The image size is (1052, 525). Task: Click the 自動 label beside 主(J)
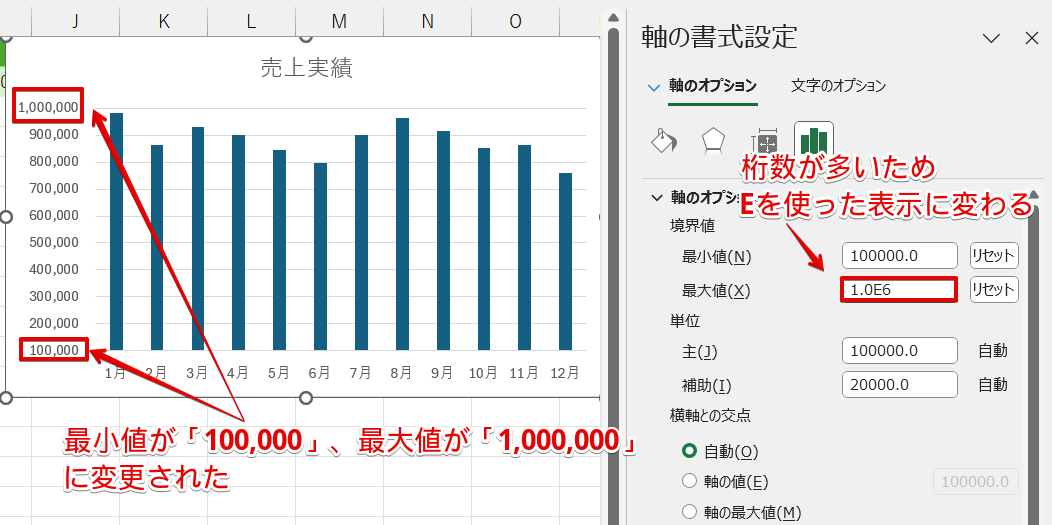click(993, 351)
